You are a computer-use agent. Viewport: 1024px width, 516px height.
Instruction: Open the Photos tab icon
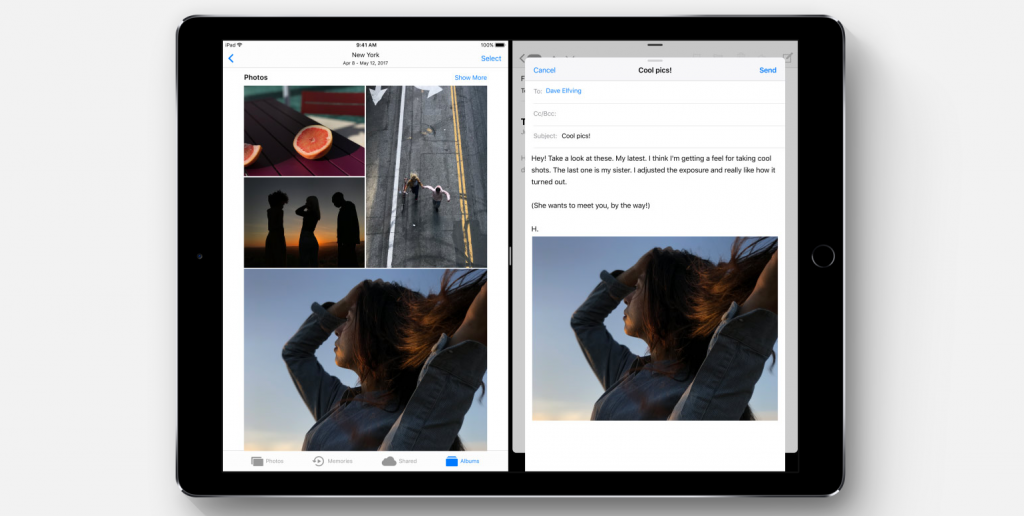coord(257,461)
